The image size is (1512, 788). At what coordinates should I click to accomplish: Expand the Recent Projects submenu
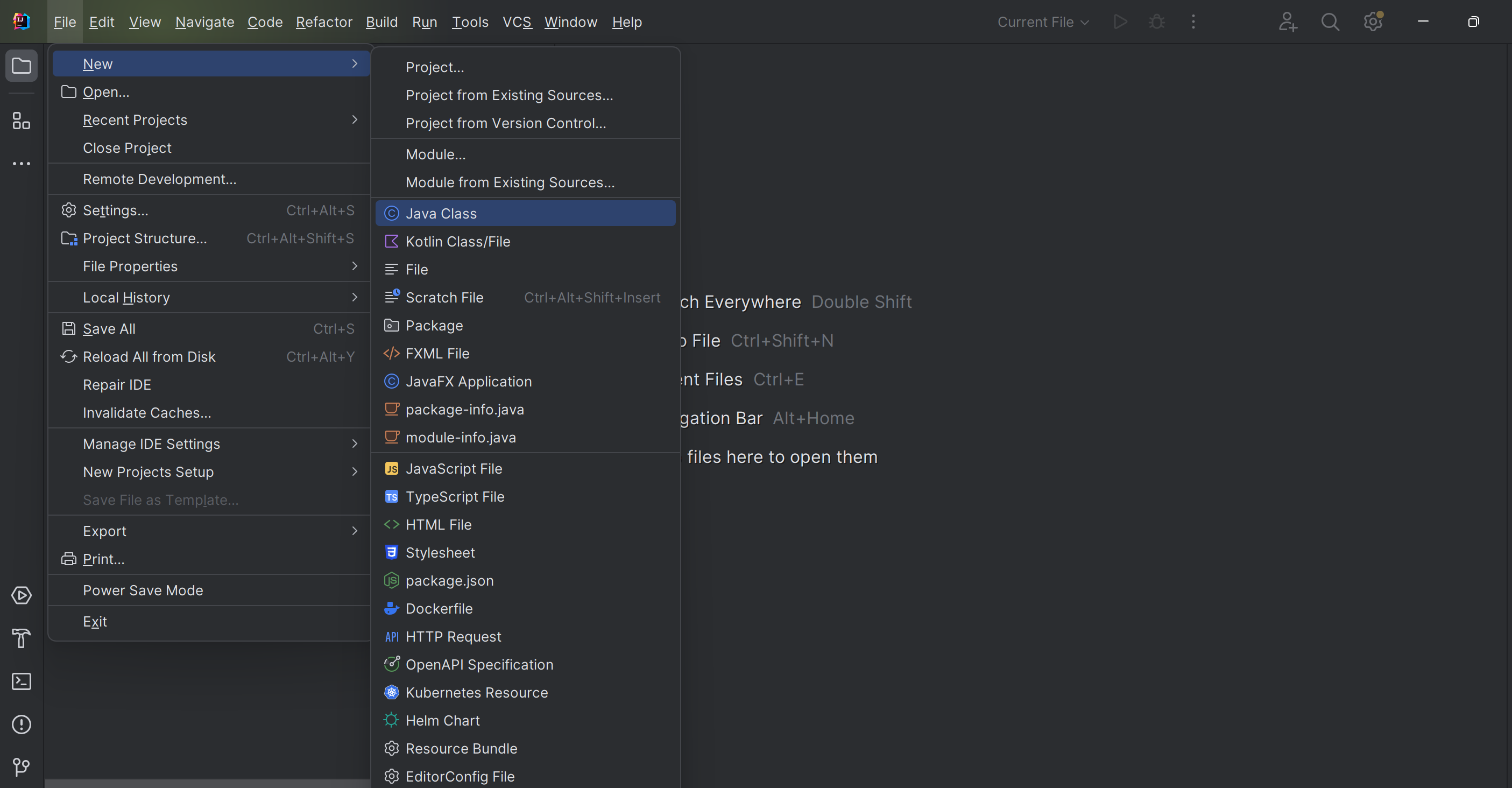(x=211, y=120)
